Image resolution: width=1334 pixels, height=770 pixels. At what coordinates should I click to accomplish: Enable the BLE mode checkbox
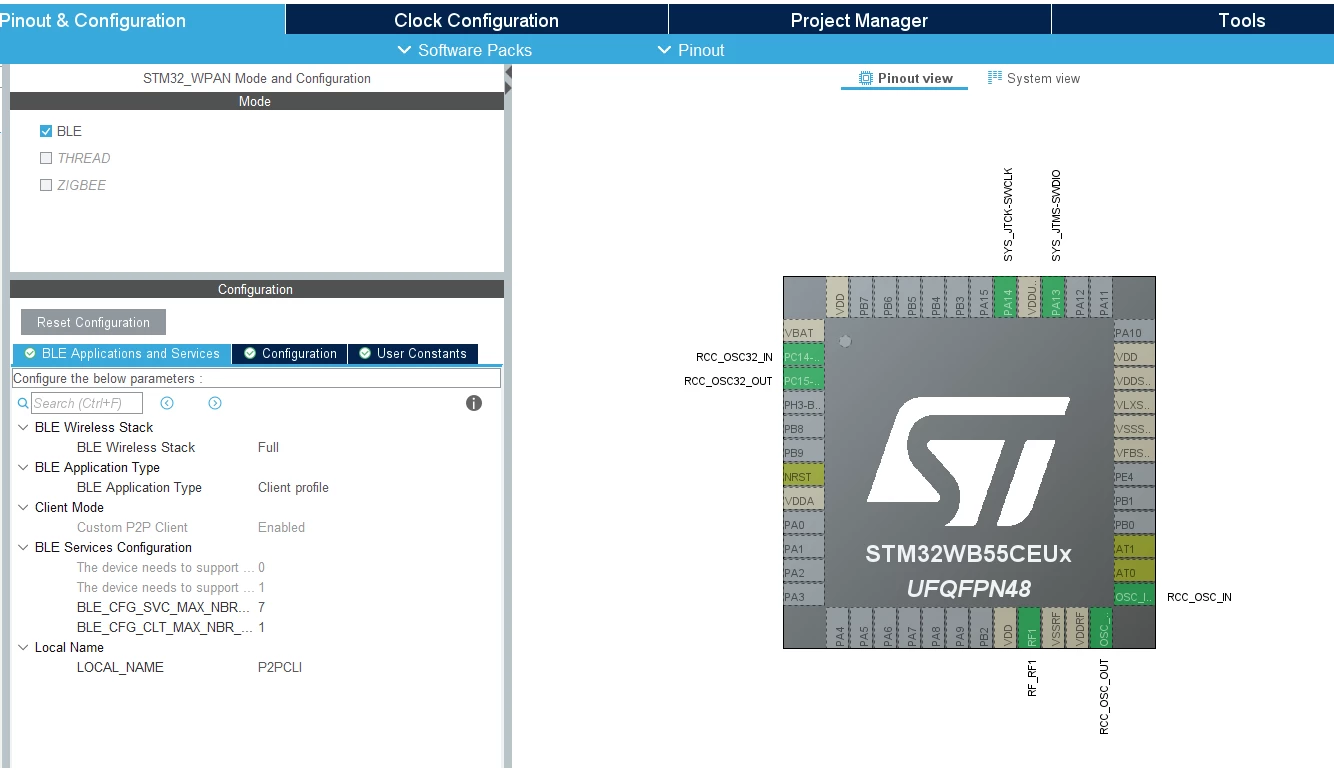click(46, 131)
